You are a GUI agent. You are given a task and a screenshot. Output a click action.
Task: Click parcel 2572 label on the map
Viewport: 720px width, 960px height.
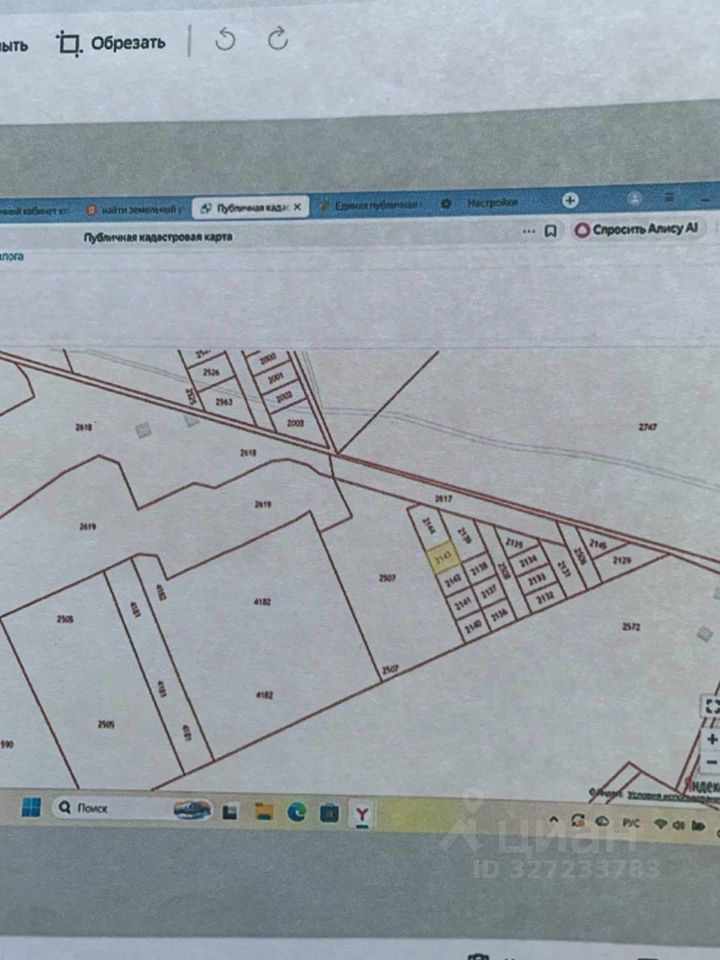click(631, 627)
